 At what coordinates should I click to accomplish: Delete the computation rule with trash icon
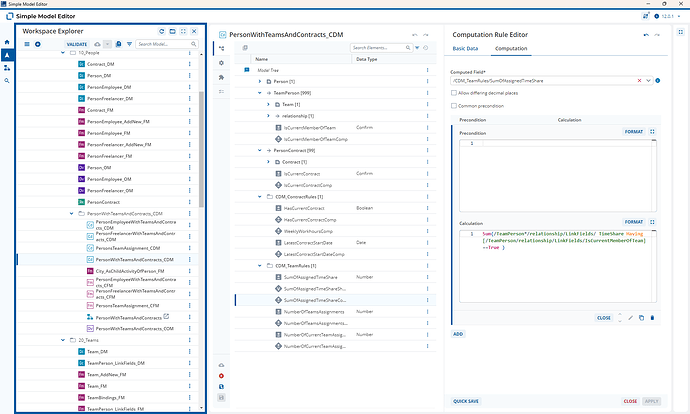click(652, 318)
